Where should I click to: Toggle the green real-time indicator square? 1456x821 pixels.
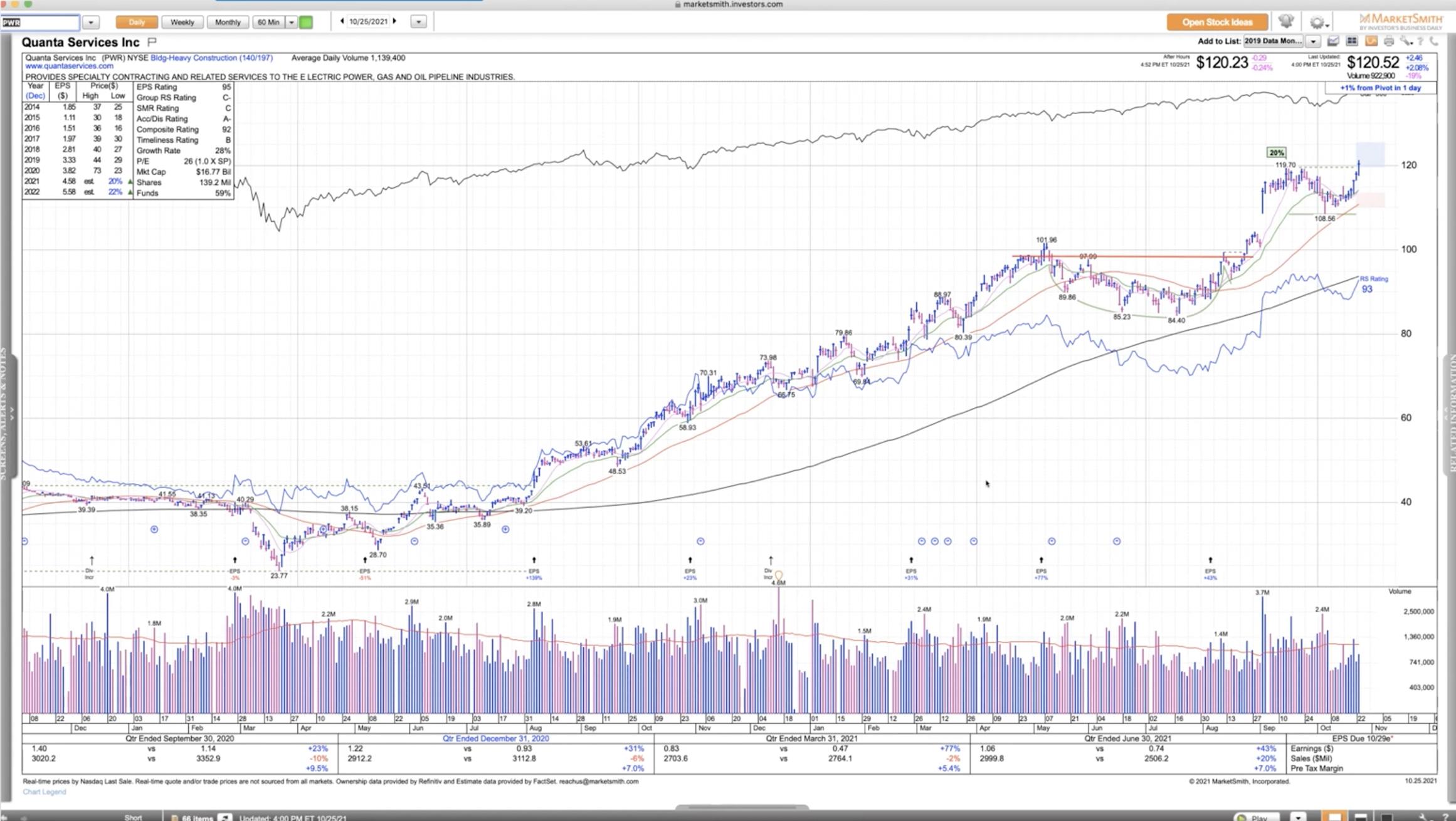point(306,22)
